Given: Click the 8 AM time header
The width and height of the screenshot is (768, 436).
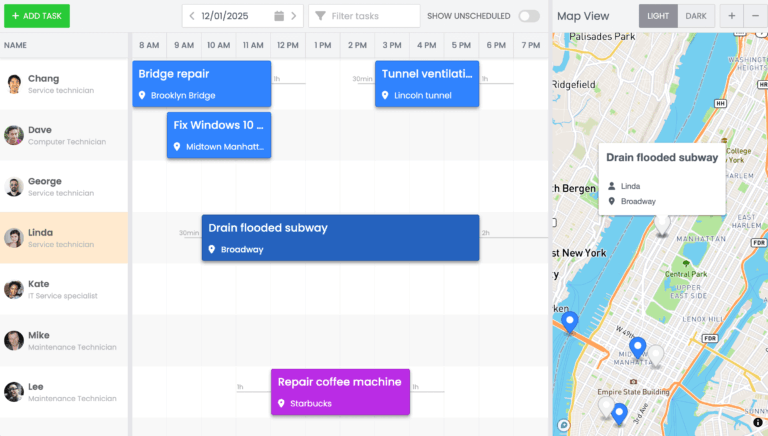Looking at the screenshot, I should point(149,45).
